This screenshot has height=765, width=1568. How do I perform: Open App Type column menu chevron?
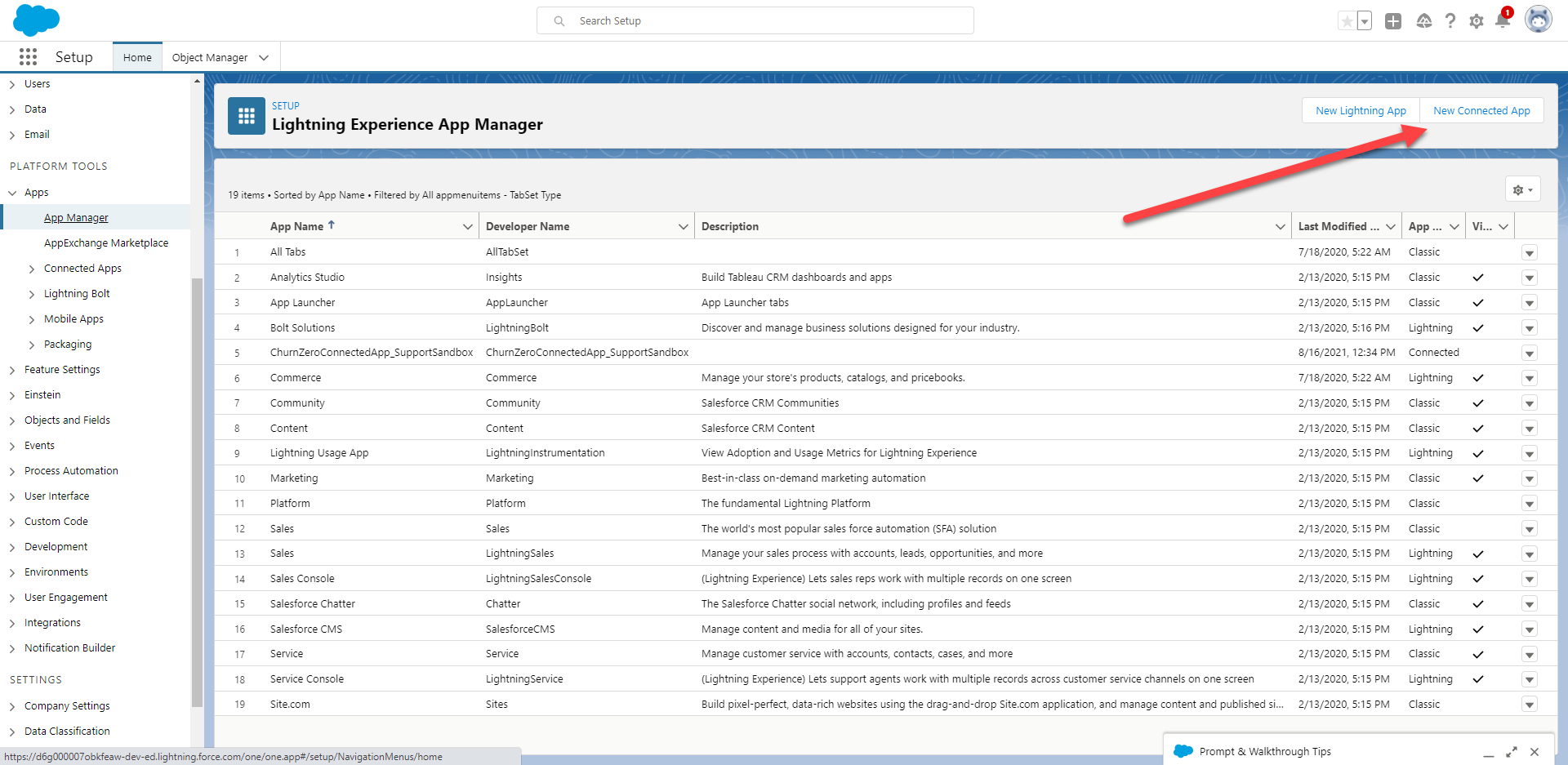click(1454, 227)
